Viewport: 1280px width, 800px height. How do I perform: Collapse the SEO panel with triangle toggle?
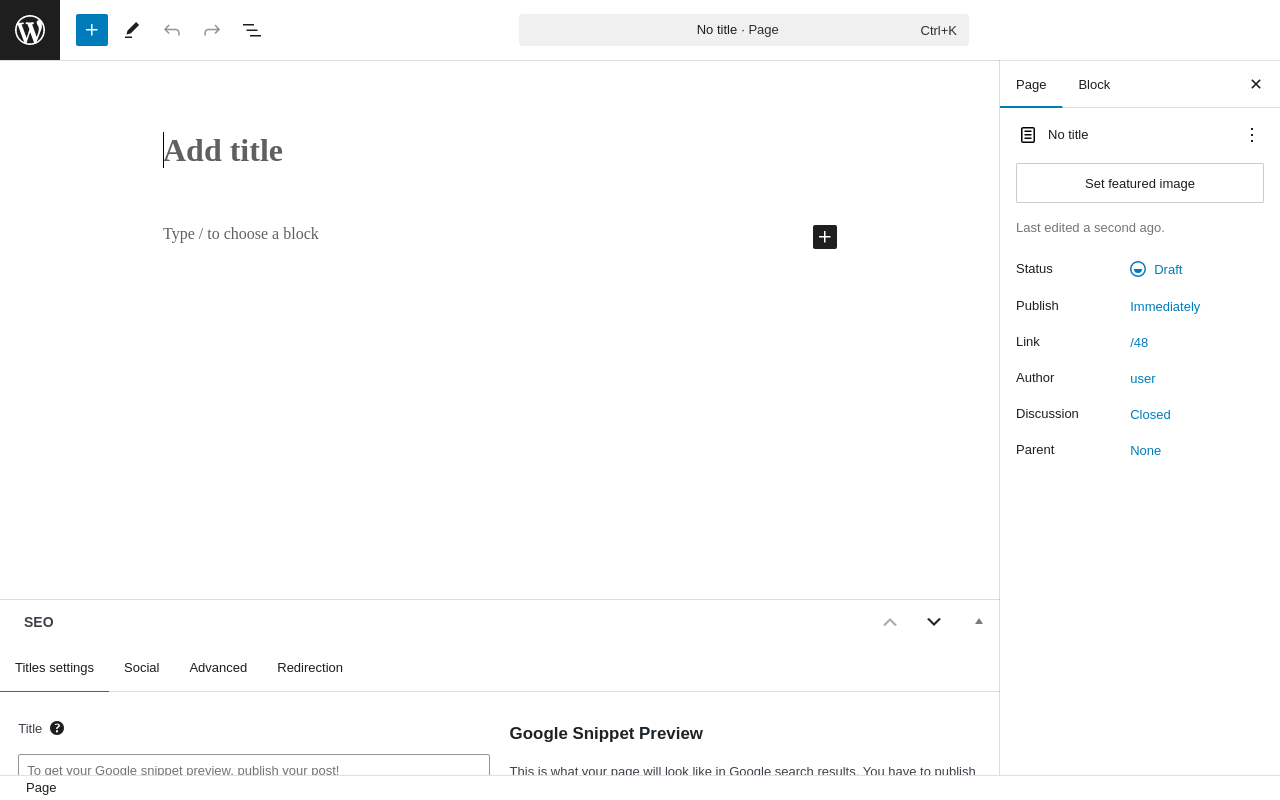coord(979,621)
